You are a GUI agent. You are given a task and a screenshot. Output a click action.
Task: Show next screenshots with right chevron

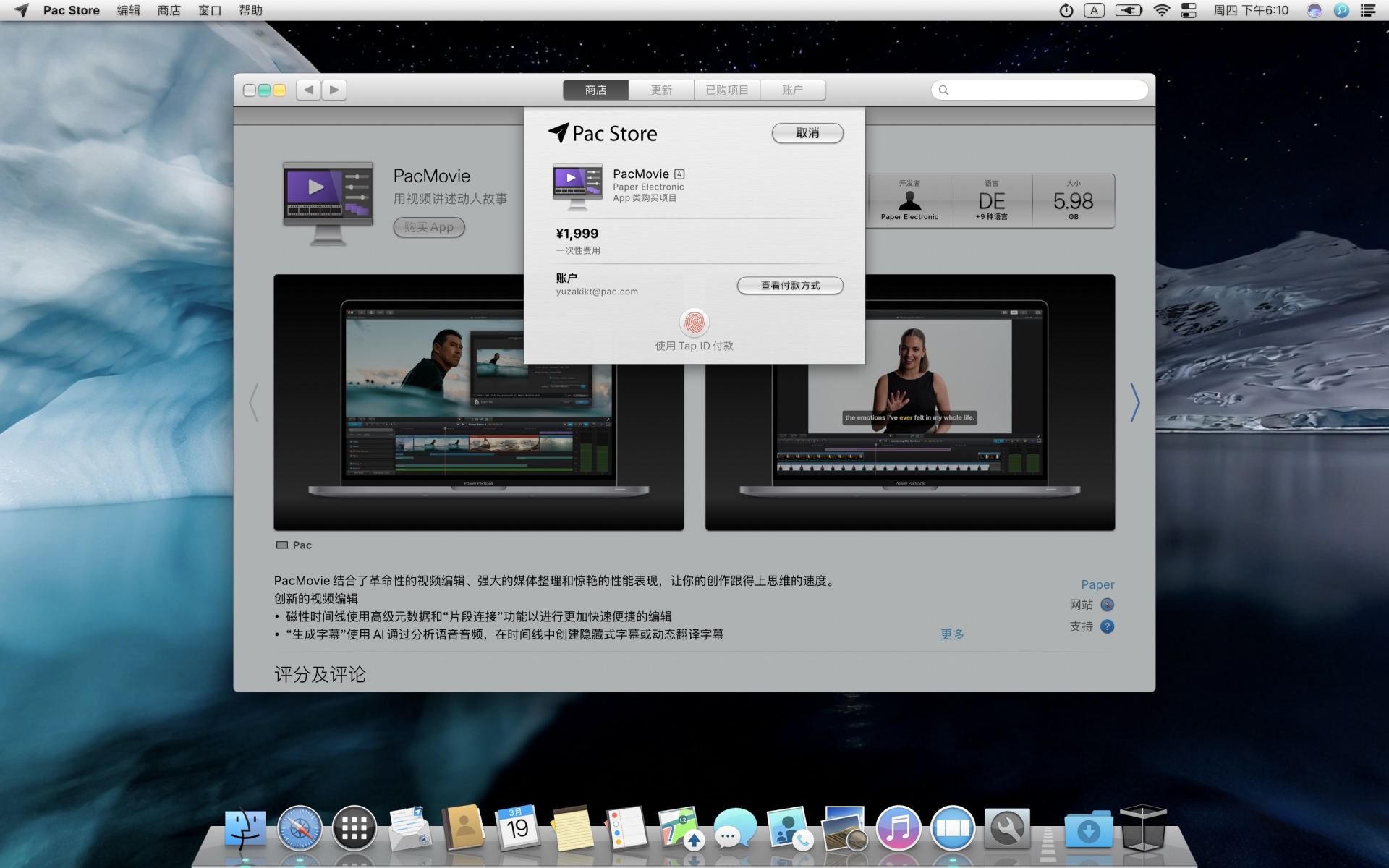click(1134, 402)
